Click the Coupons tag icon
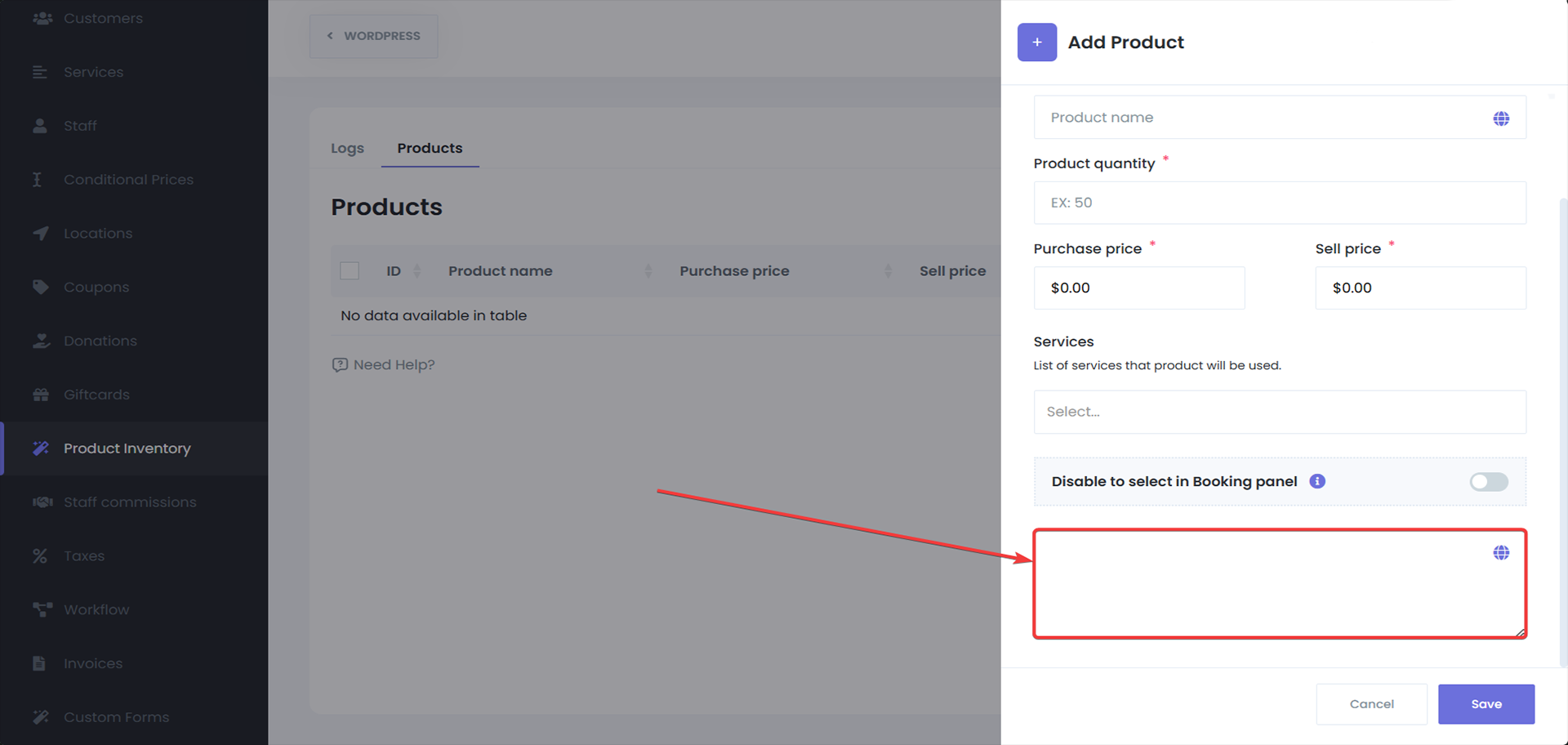This screenshot has height=745, width=1568. click(x=40, y=287)
